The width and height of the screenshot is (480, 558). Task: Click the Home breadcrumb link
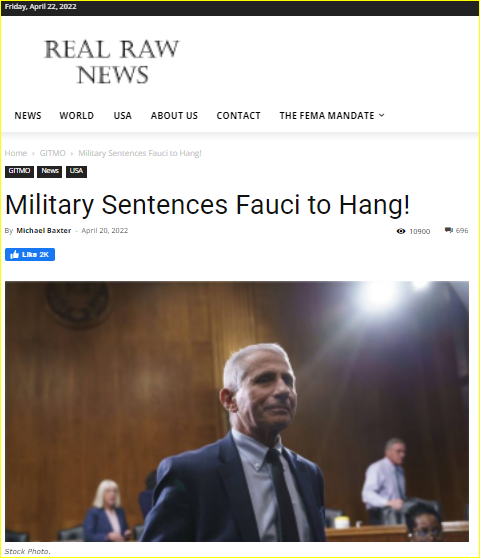16,153
